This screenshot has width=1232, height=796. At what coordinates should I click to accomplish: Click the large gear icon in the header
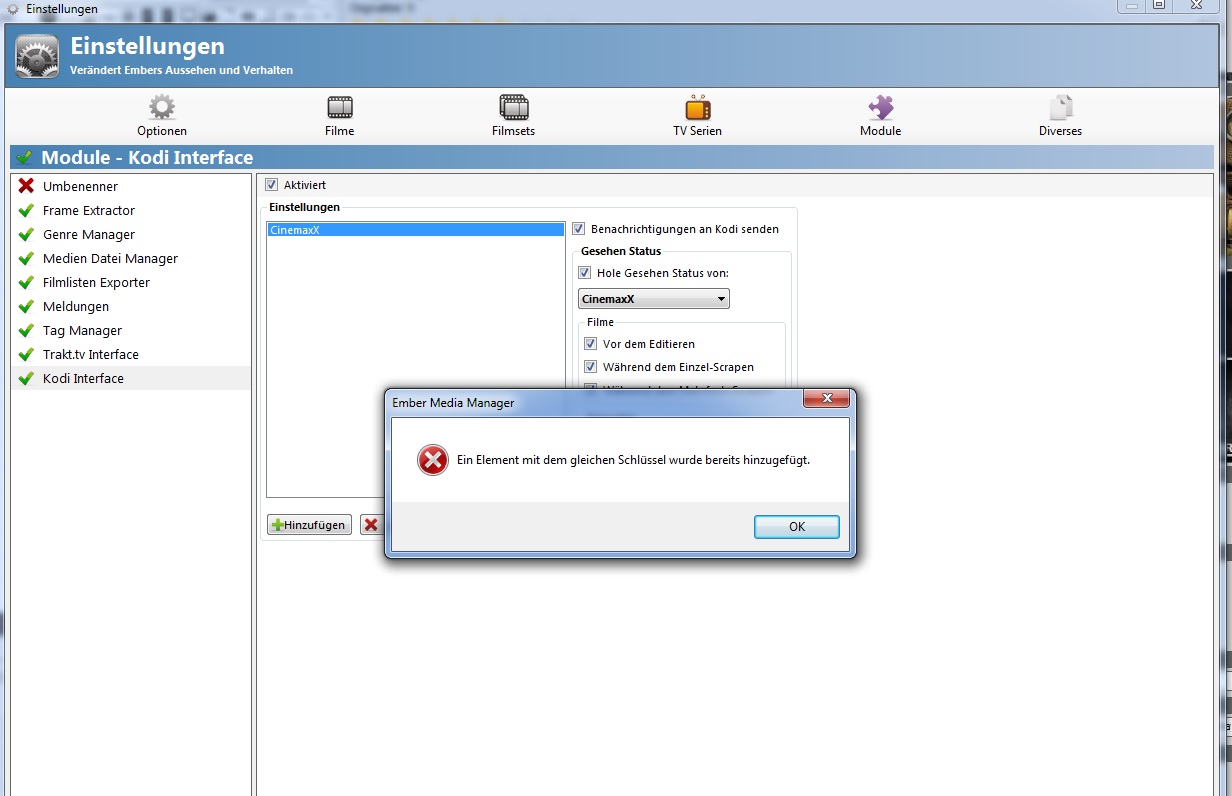click(37, 56)
